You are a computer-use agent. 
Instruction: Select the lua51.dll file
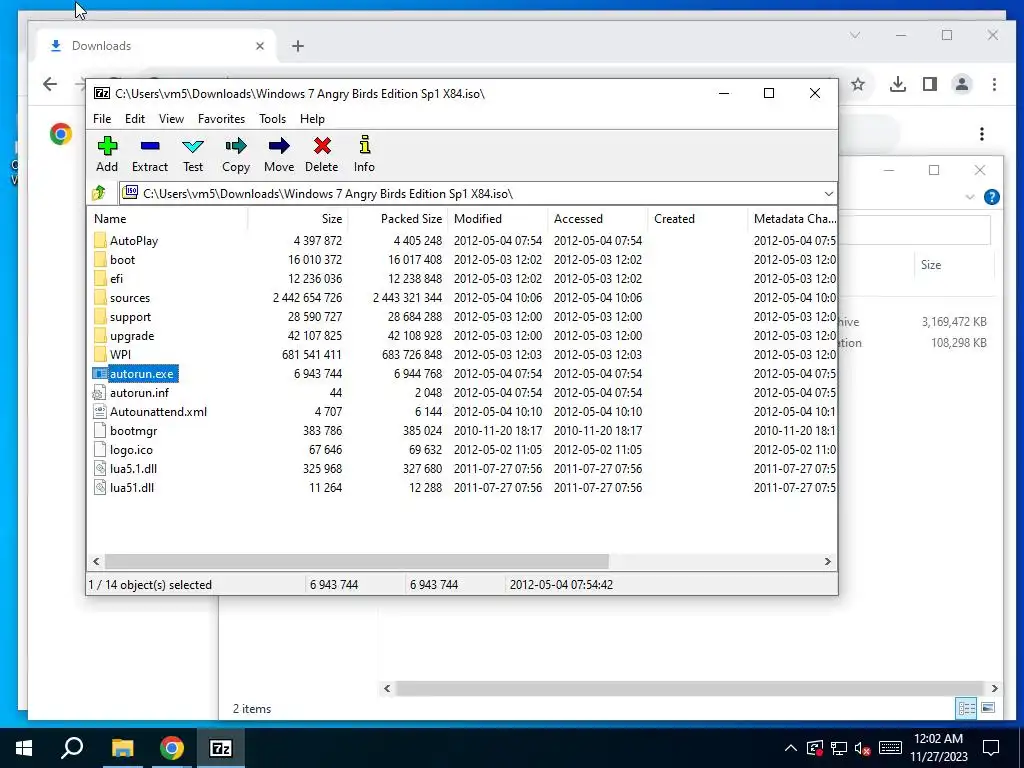pyautogui.click(x=132, y=488)
